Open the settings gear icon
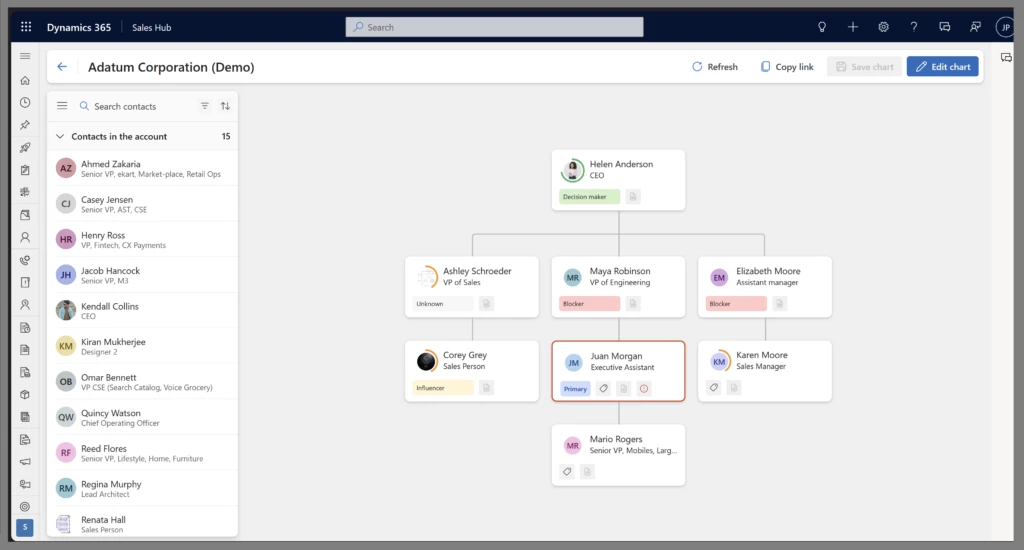The image size is (1024, 550). pyautogui.click(x=884, y=27)
